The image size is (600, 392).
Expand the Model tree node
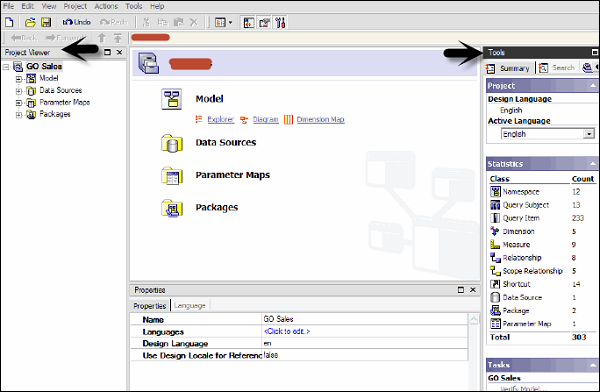(18, 79)
